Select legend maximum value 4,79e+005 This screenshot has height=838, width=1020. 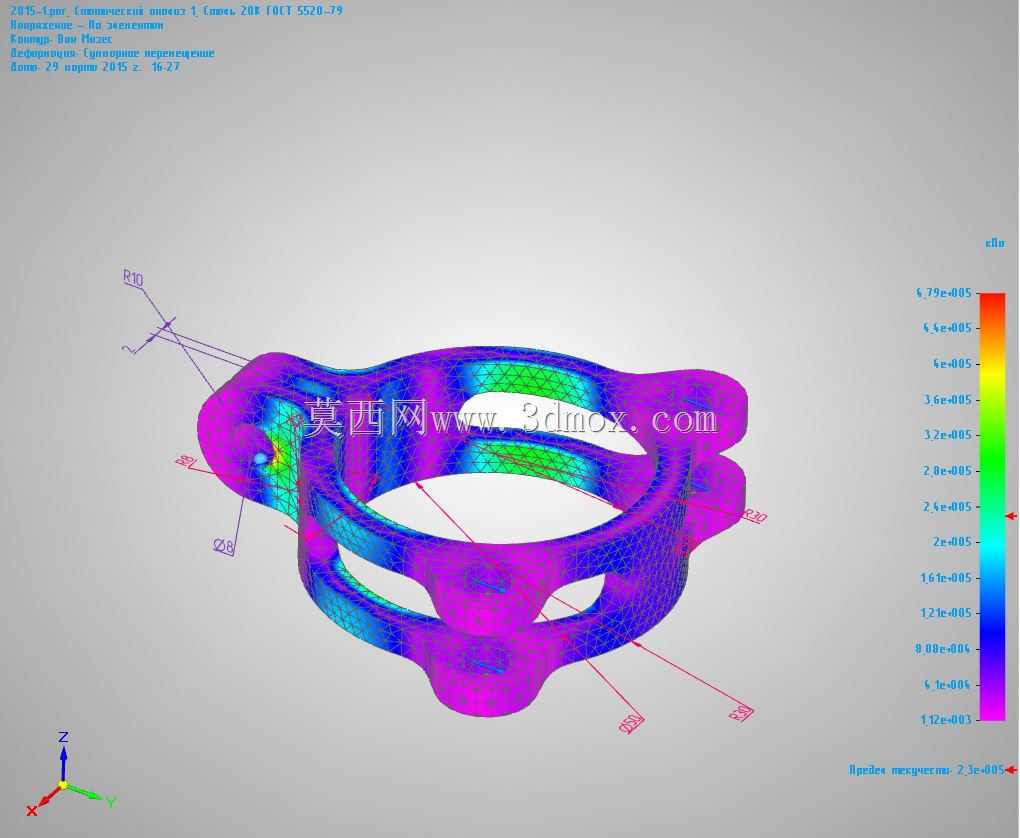pos(944,293)
